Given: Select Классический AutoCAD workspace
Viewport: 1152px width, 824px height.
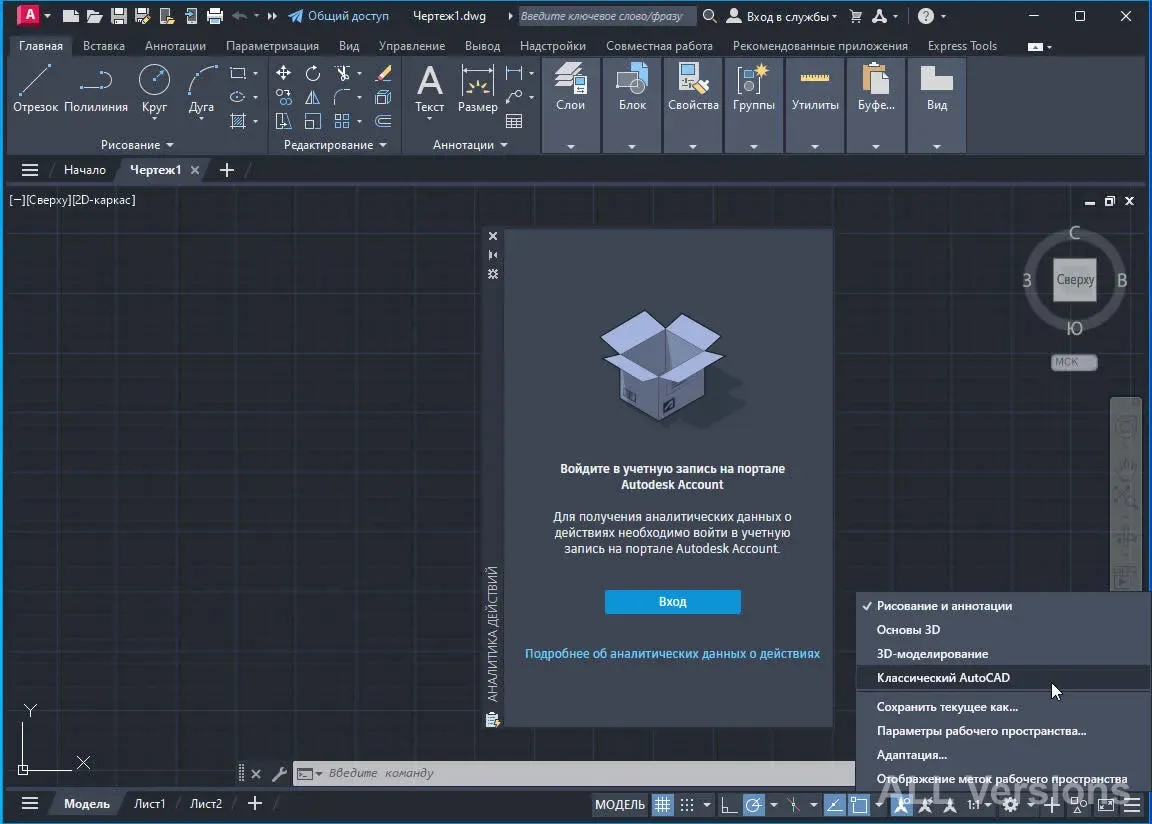Looking at the screenshot, I should coord(1003,678).
